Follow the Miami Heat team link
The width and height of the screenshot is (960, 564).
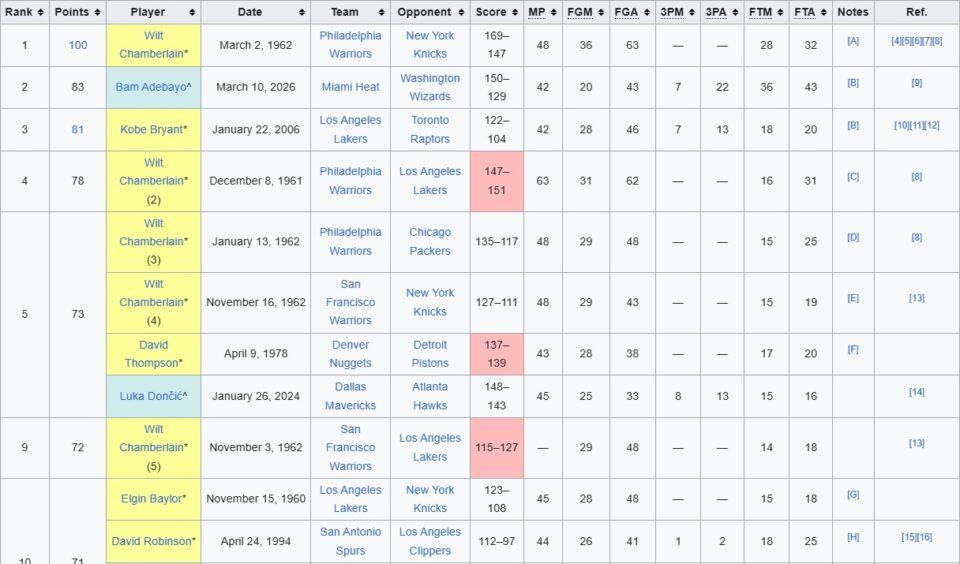click(350, 87)
